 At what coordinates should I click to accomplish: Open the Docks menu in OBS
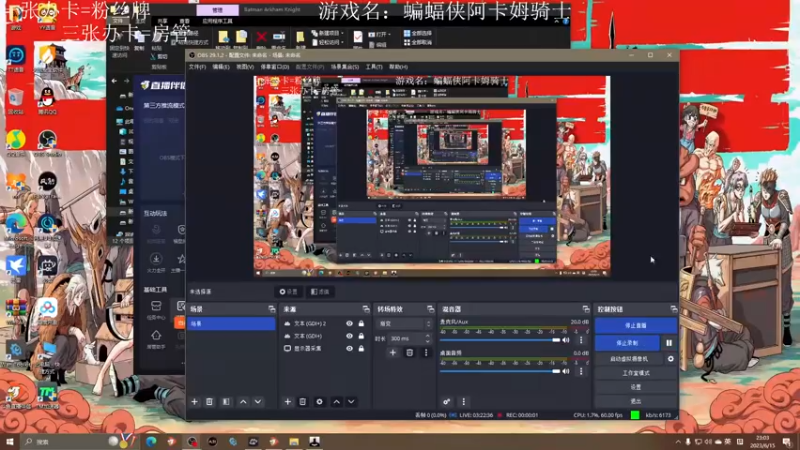[x=275, y=67]
